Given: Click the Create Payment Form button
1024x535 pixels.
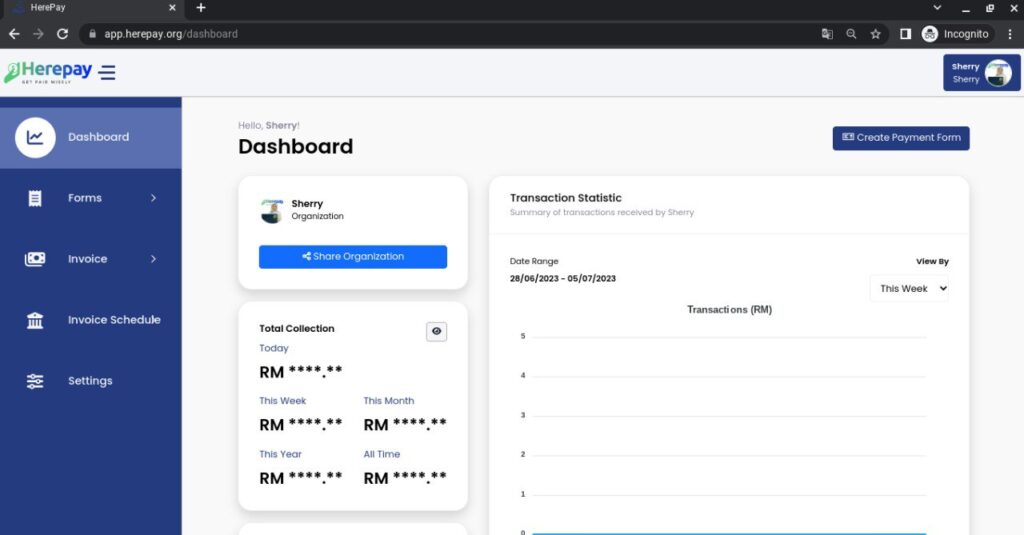Looking at the screenshot, I should coord(900,138).
